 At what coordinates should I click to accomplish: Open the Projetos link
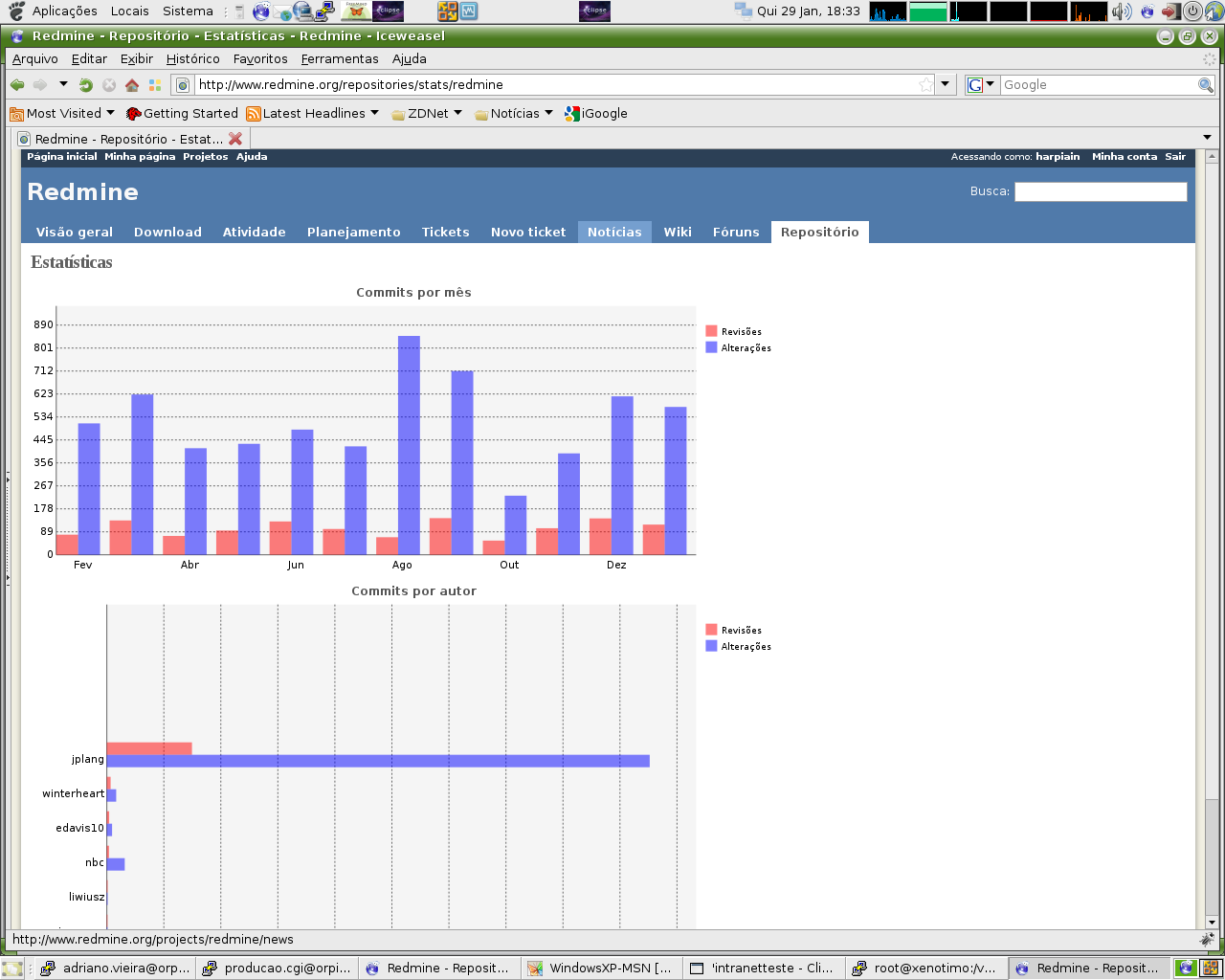click(206, 157)
